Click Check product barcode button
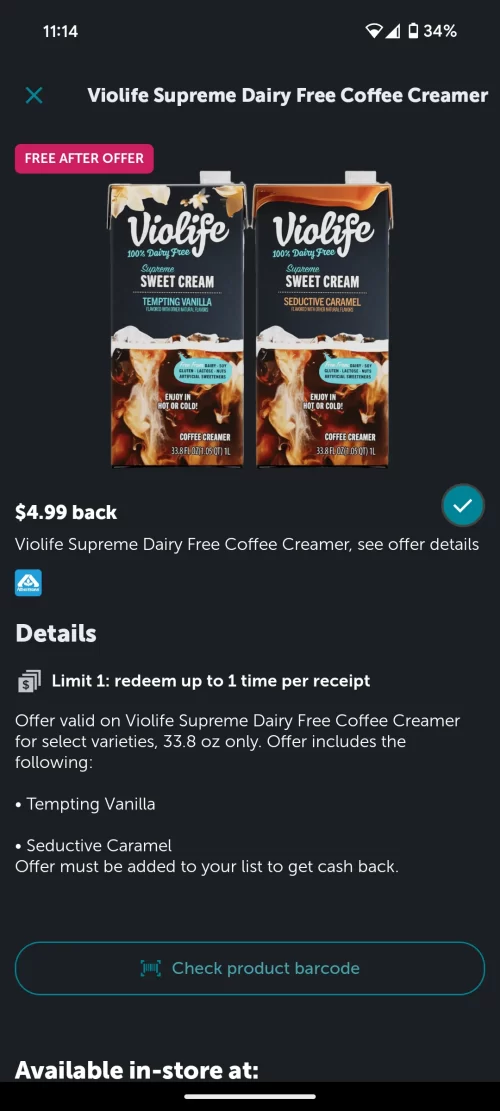 pos(250,969)
